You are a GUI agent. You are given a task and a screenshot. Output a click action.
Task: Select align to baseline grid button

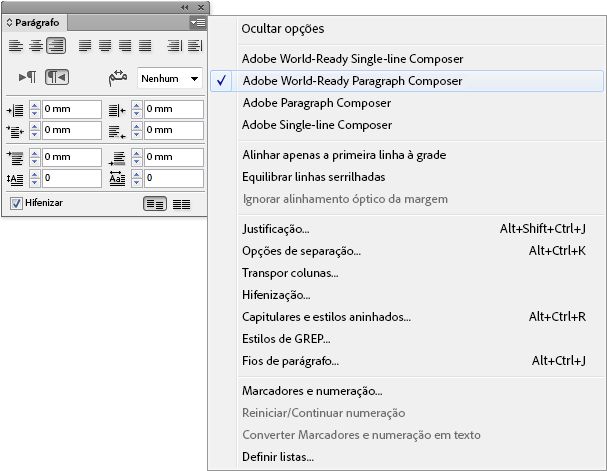pos(182,204)
